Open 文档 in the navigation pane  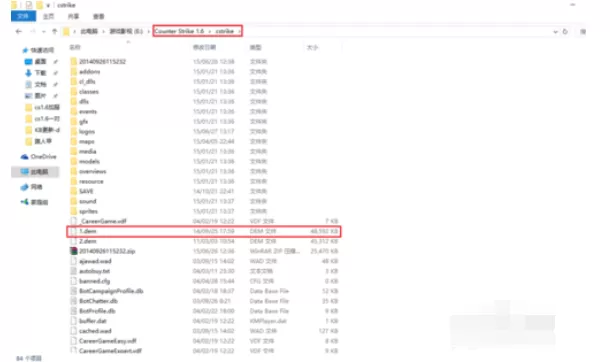tap(40, 84)
